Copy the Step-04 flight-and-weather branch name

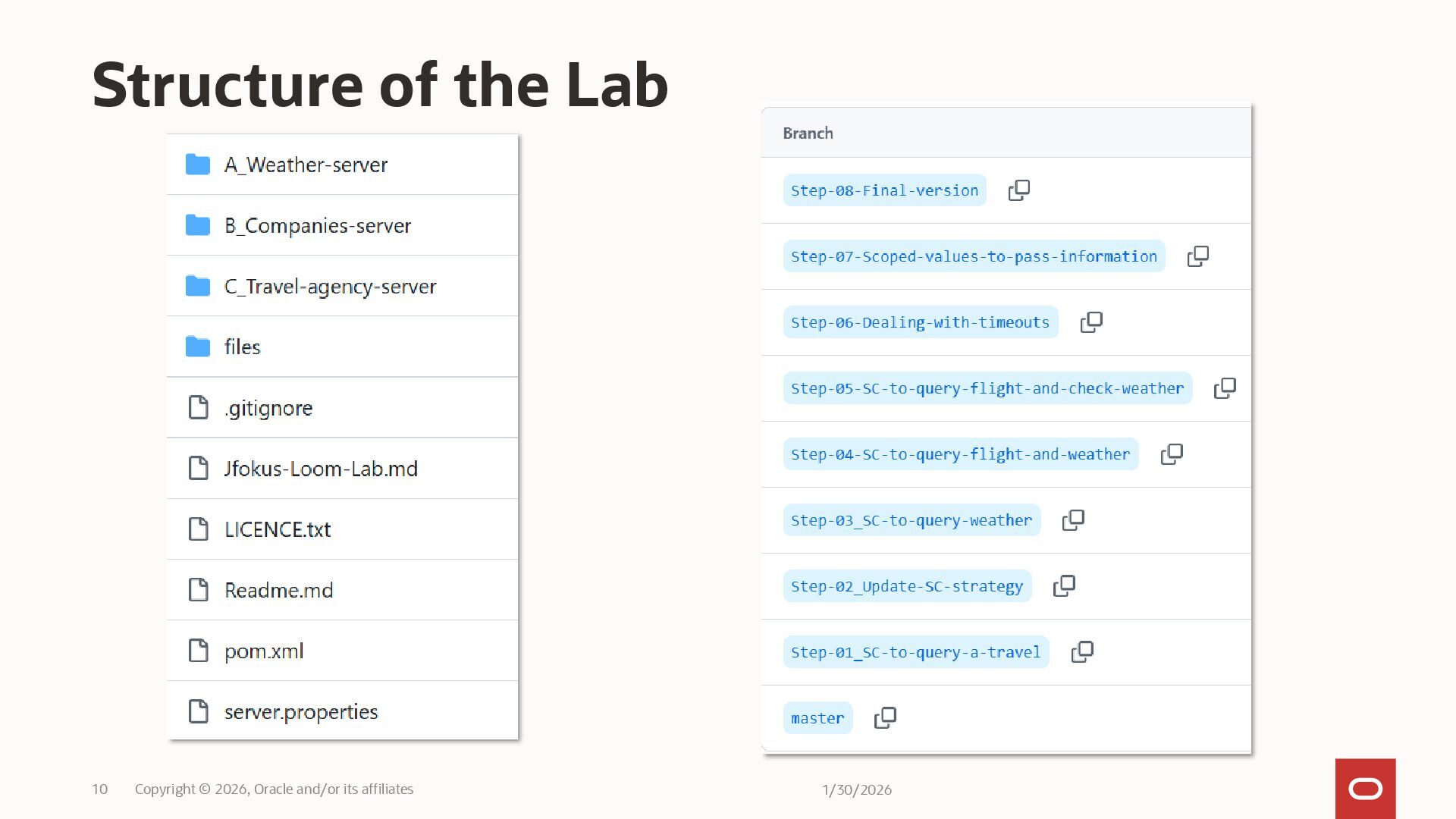(x=1171, y=454)
